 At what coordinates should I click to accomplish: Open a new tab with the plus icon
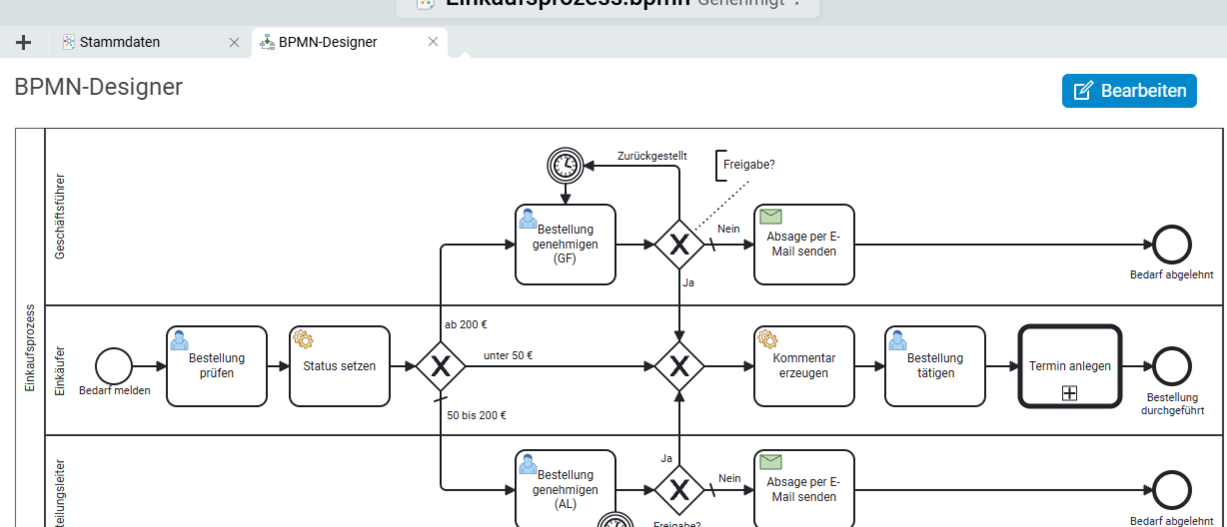(x=24, y=42)
